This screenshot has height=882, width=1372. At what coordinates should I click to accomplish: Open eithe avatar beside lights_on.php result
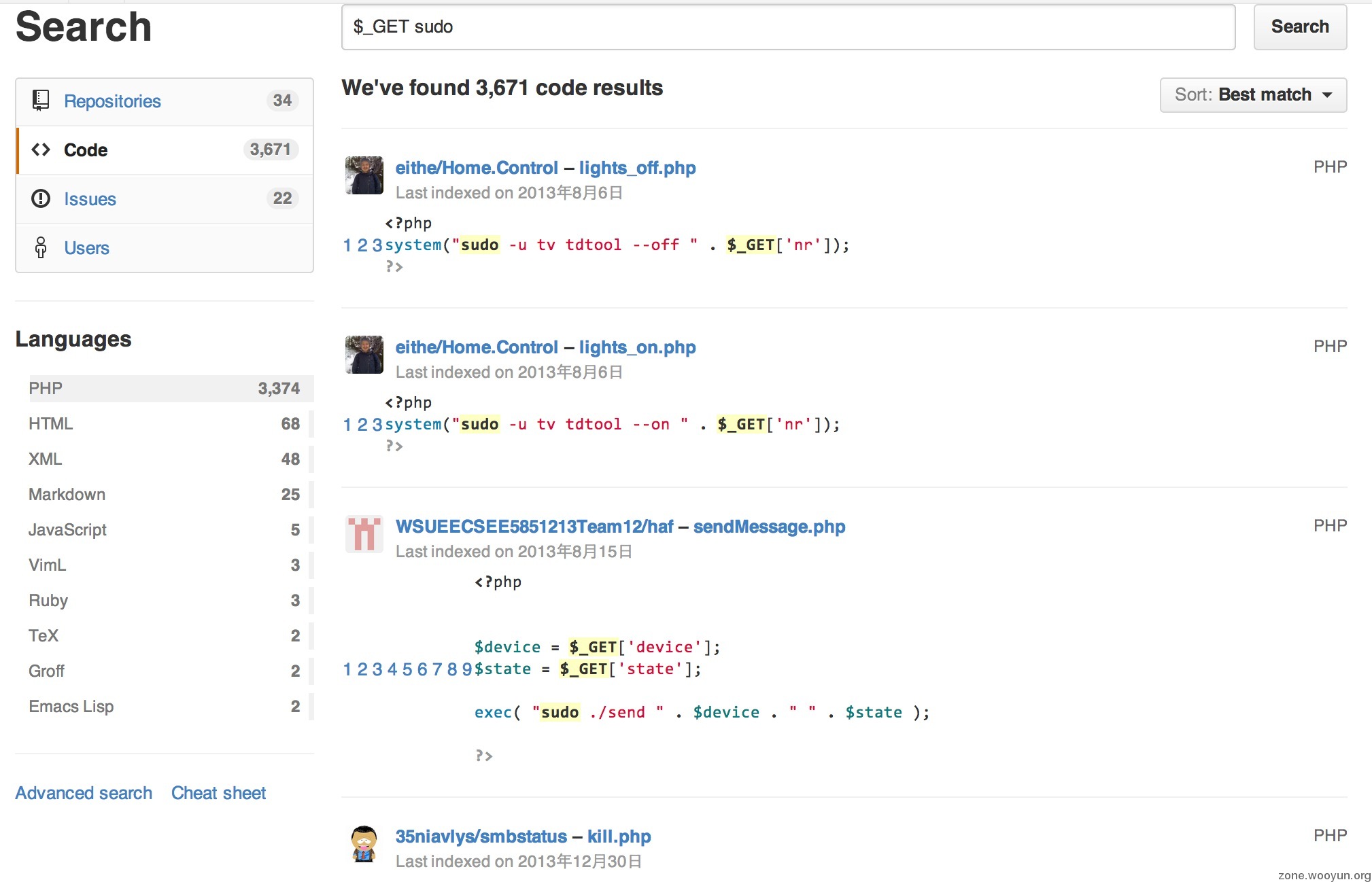(x=364, y=355)
